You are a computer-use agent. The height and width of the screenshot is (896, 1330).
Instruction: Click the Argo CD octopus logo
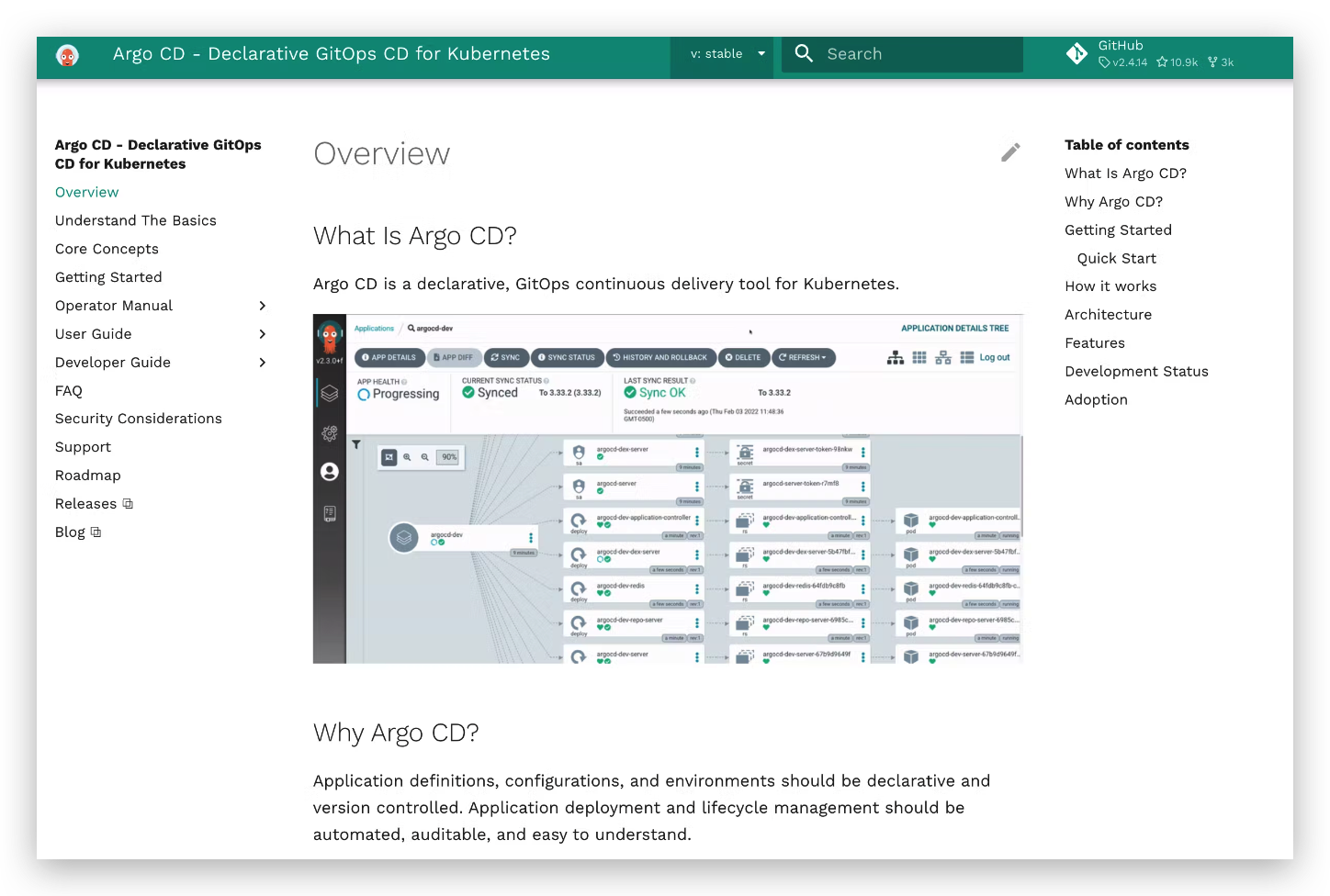[x=67, y=55]
